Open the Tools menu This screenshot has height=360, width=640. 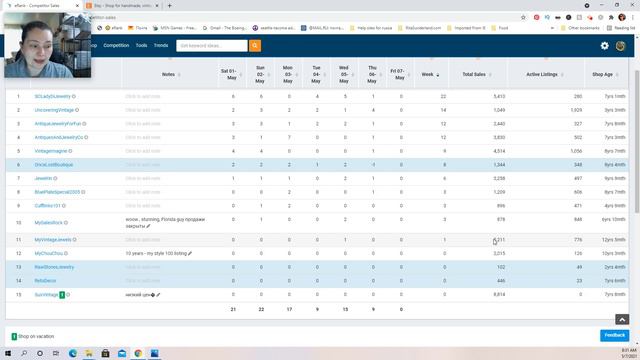141,45
